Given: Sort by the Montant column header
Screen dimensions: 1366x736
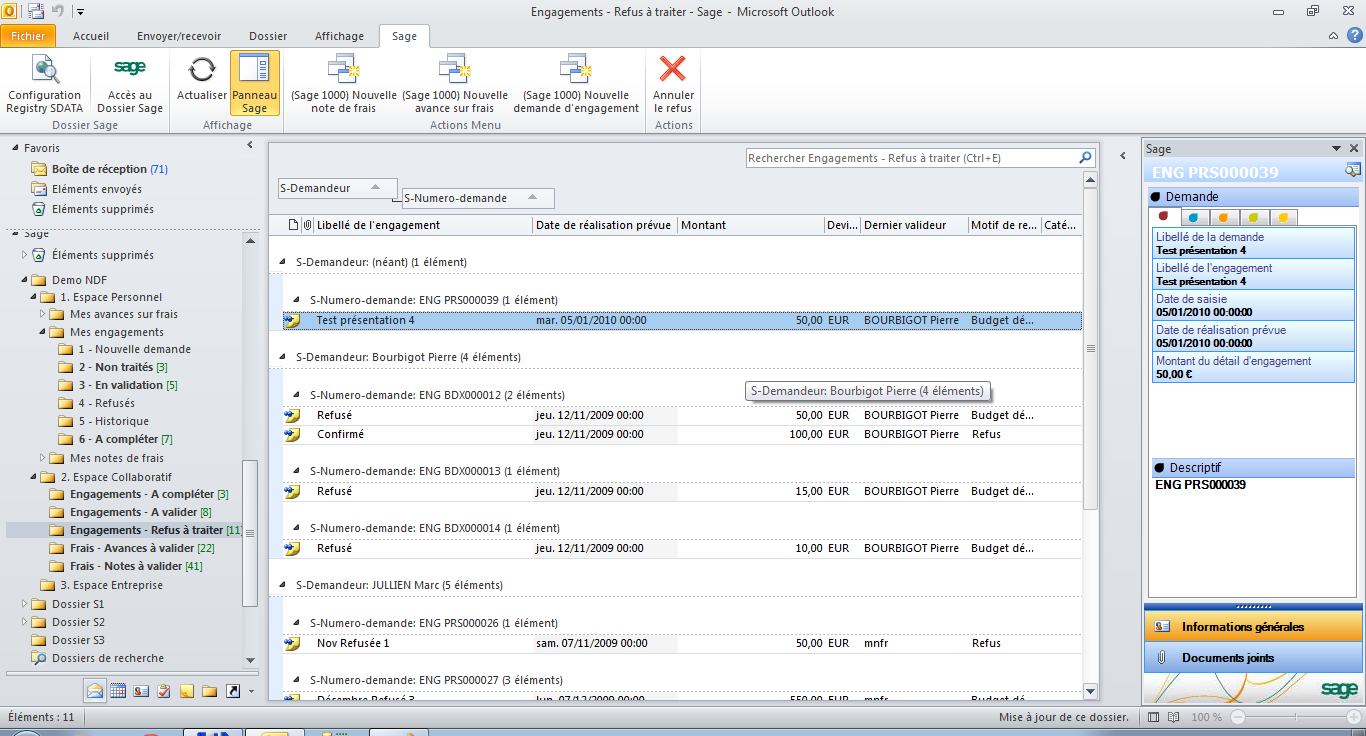Looking at the screenshot, I should click(x=750, y=225).
